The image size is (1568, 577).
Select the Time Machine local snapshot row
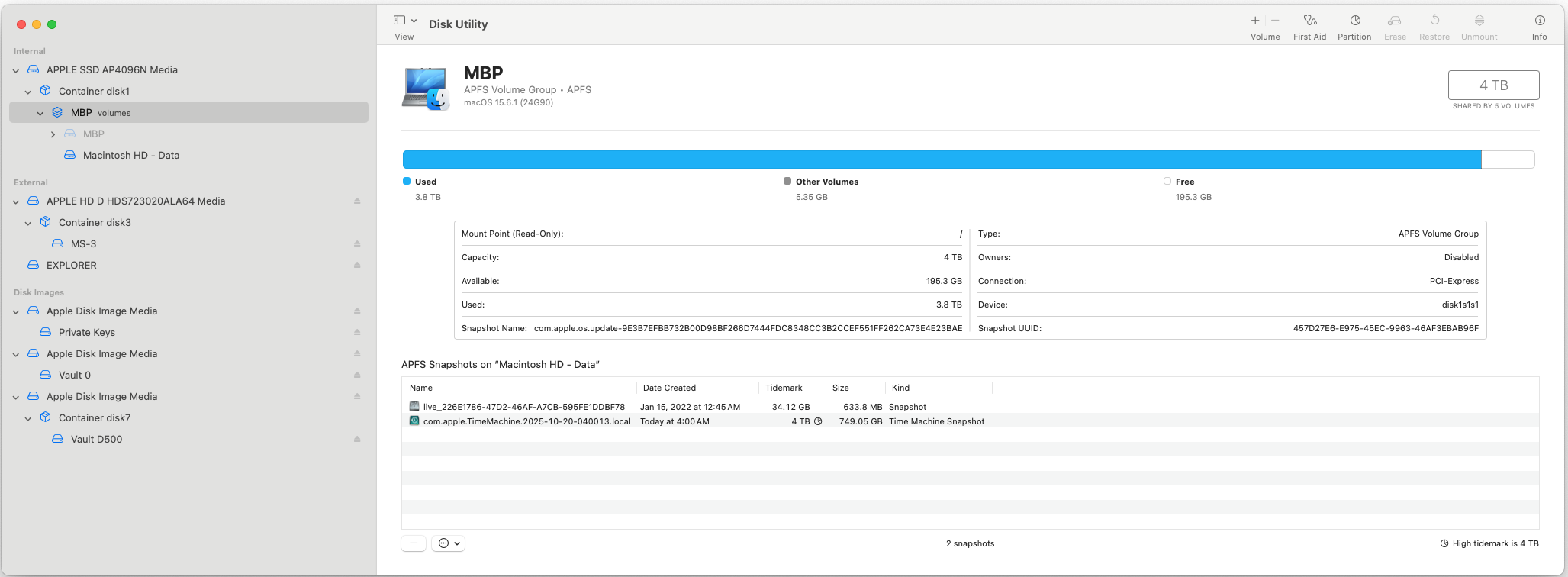point(526,421)
